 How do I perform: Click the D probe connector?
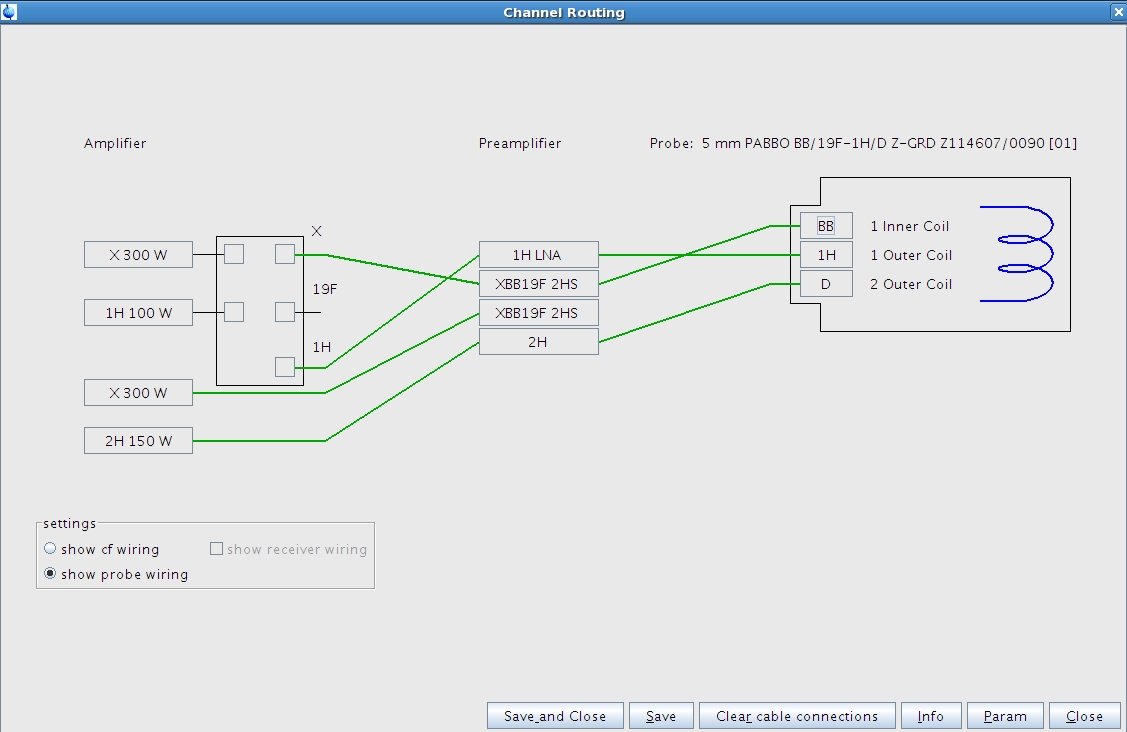click(826, 284)
